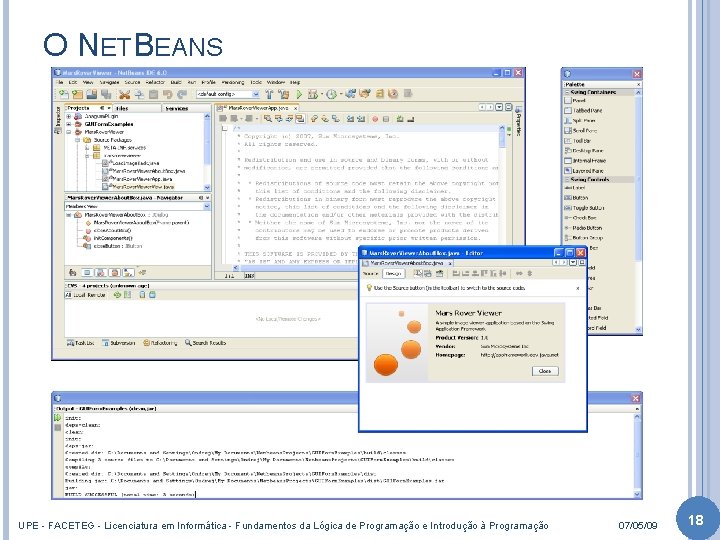
Task: Click Check Box component in the Palette
Action: click(580, 218)
